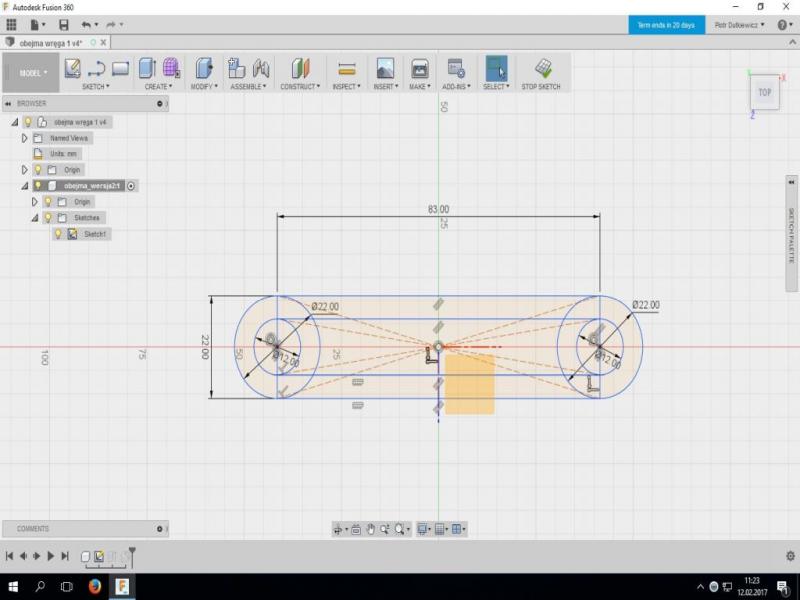Click the Save icon in top bar

point(64,24)
